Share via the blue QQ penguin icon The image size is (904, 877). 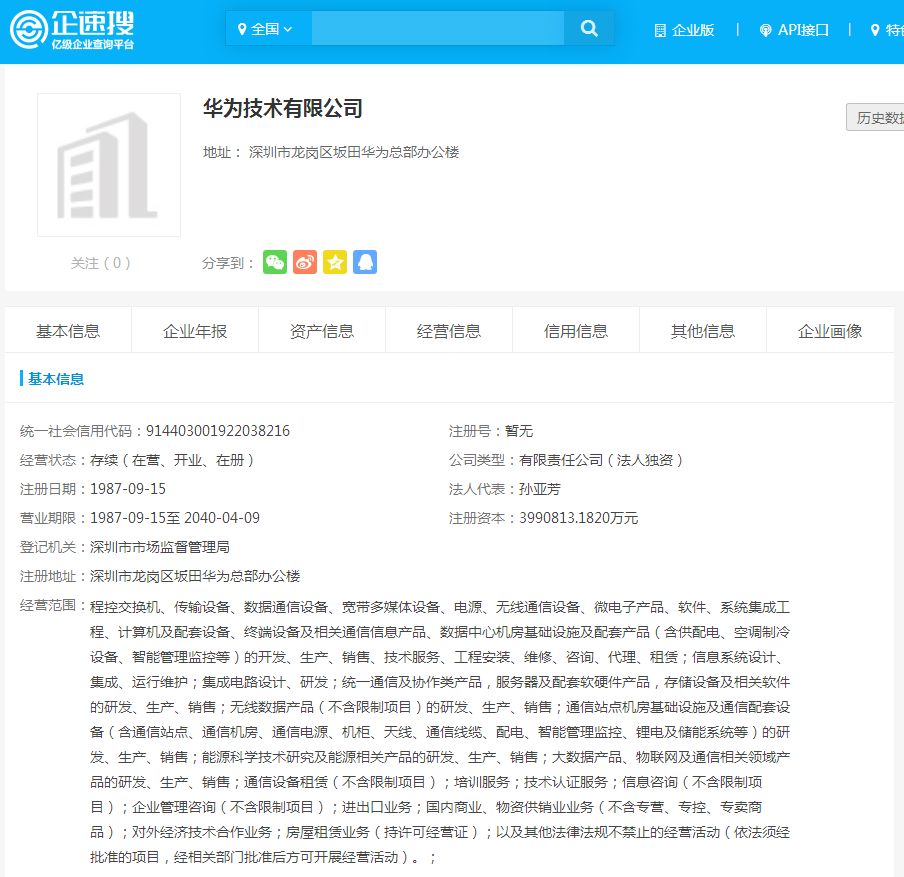364,262
